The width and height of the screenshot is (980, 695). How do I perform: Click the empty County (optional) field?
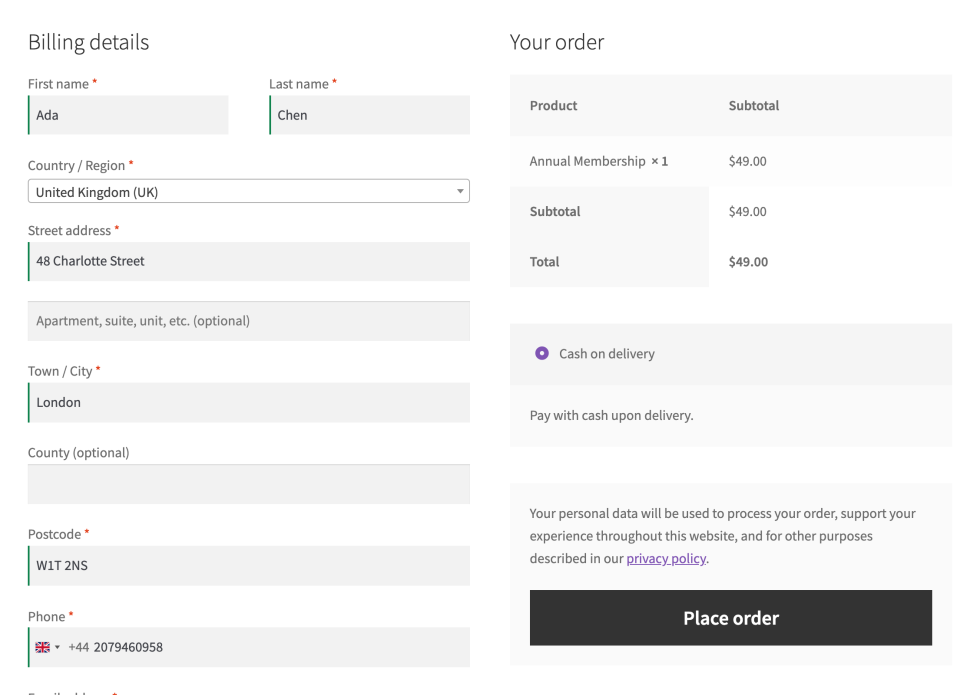[249, 484]
